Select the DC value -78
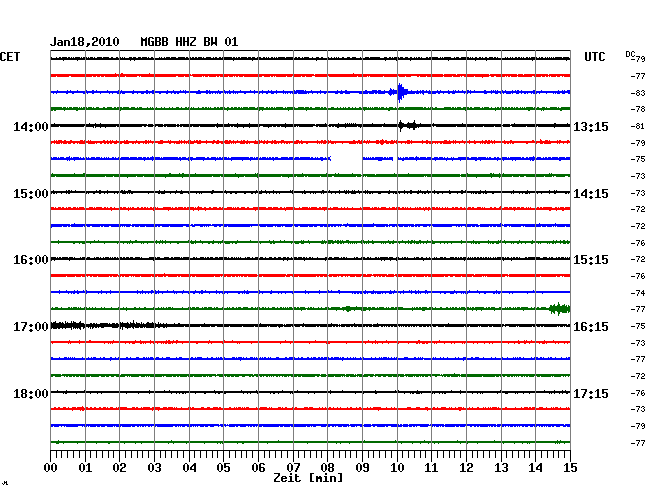 [x=638, y=109]
